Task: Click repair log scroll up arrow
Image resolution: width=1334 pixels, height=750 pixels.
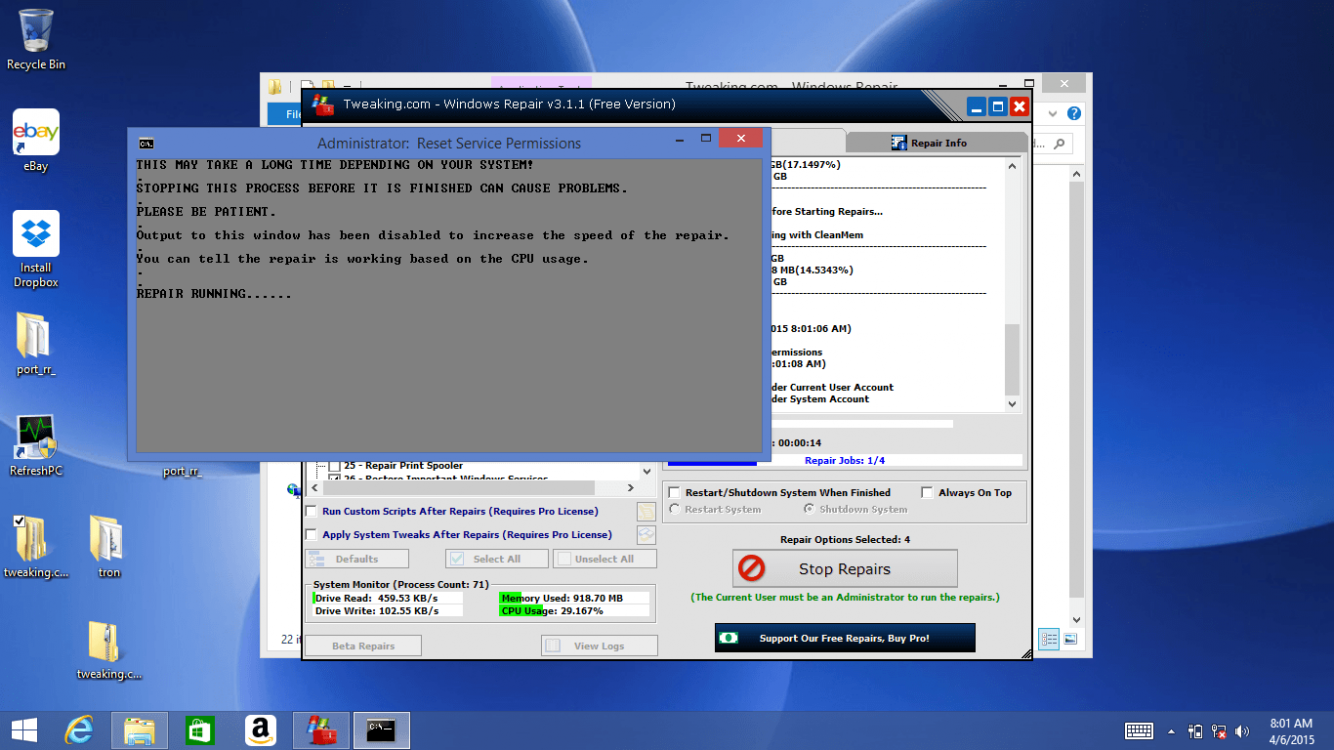Action: pyautogui.click(x=1012, y=167)
